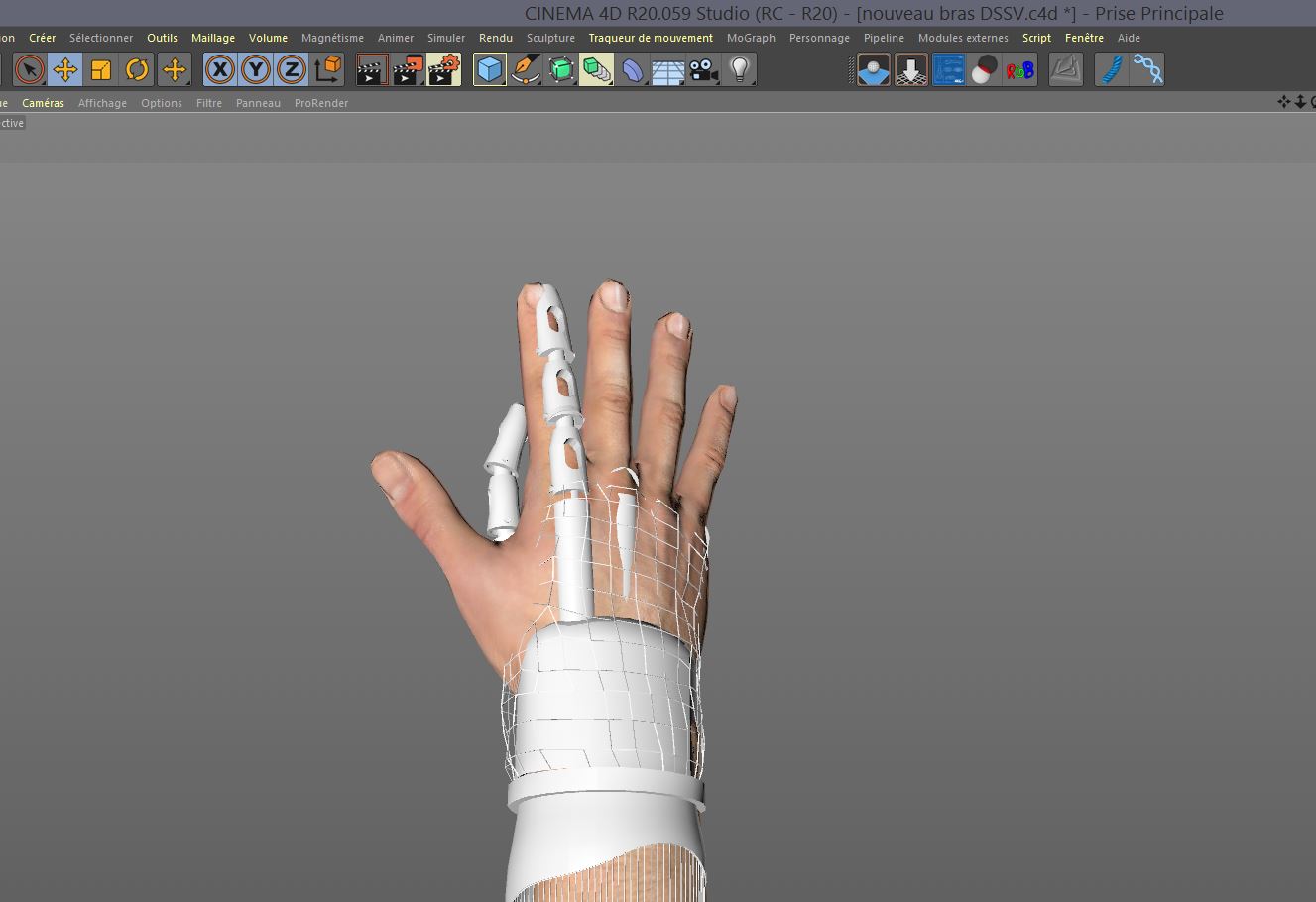Open the Personnage menu
The height and width of the screenshot is (902, 1316).
coord(819,38)
